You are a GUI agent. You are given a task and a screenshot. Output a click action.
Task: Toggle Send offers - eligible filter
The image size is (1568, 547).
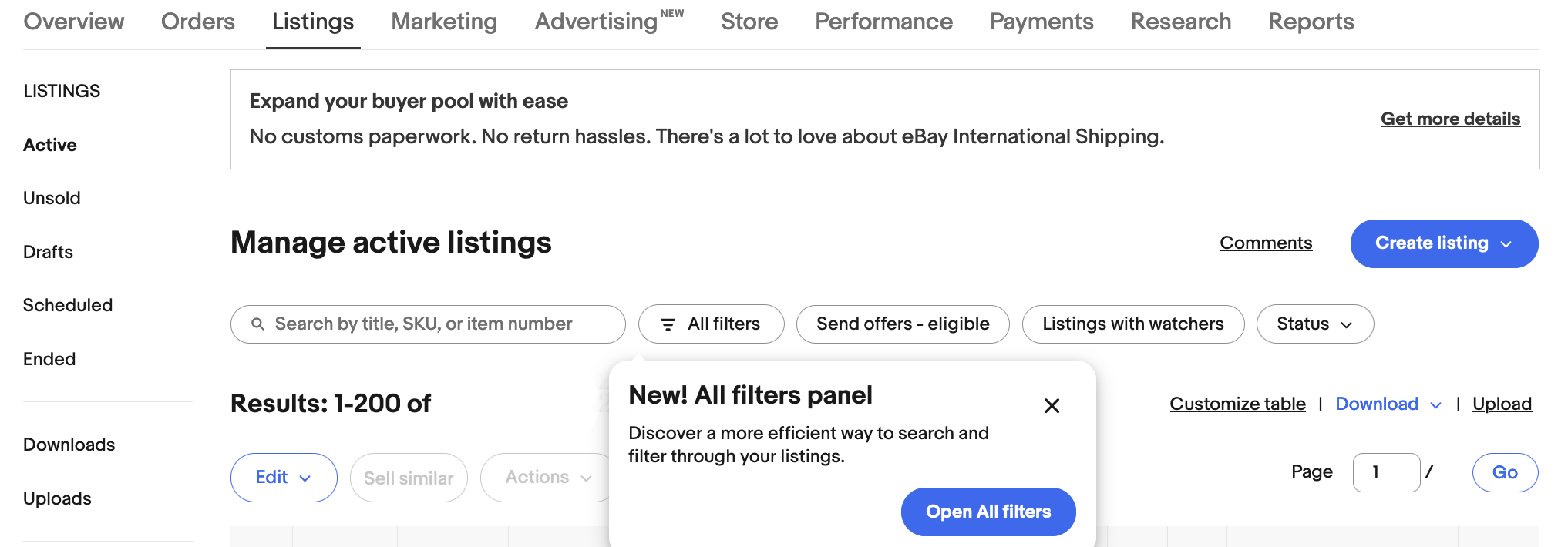[903, 324]
